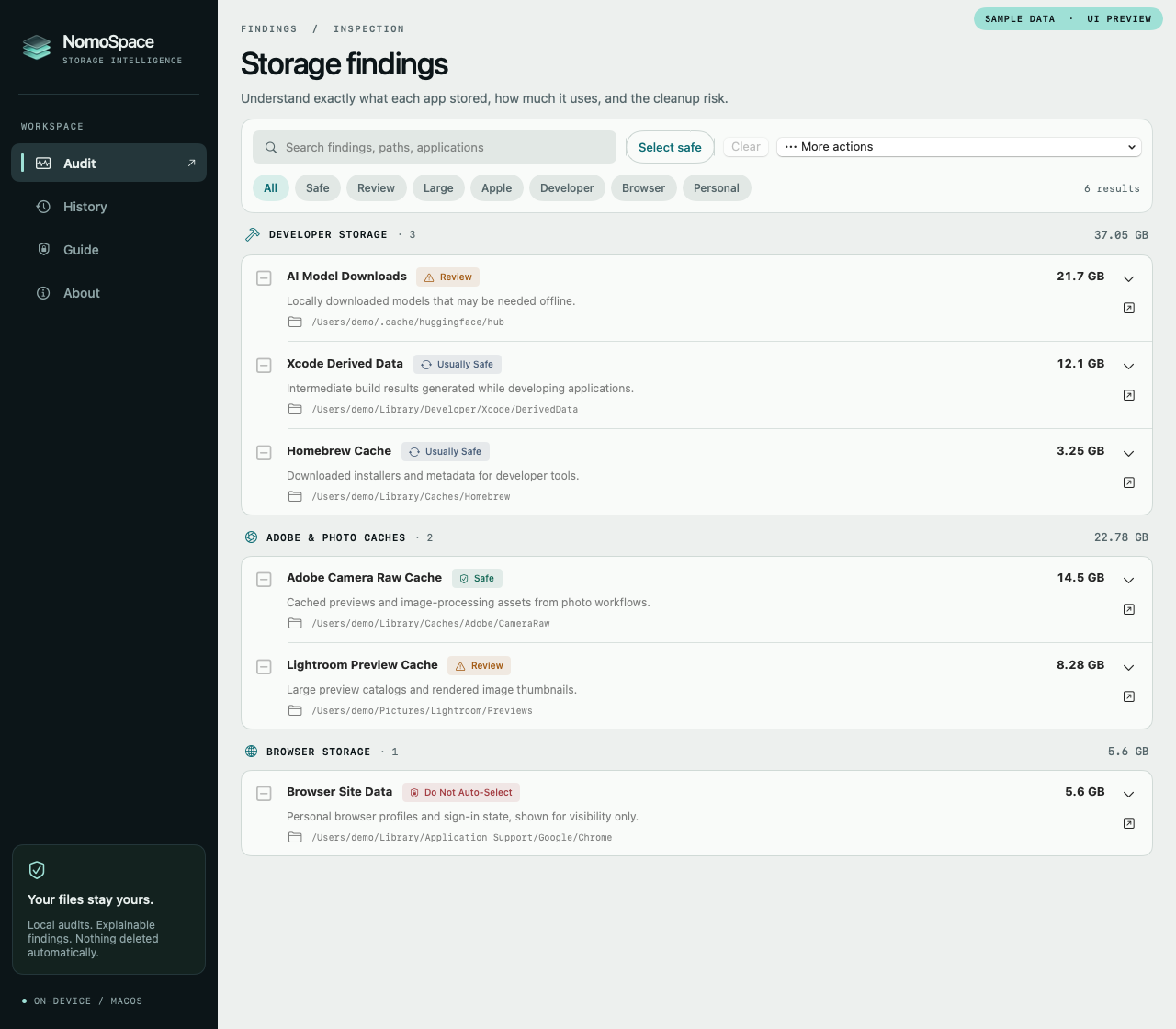The width and height of the screenshot is (1176, 1029).
Task: Toggle the Xcode Derived Data checkbox
Action: coord(264,365)
